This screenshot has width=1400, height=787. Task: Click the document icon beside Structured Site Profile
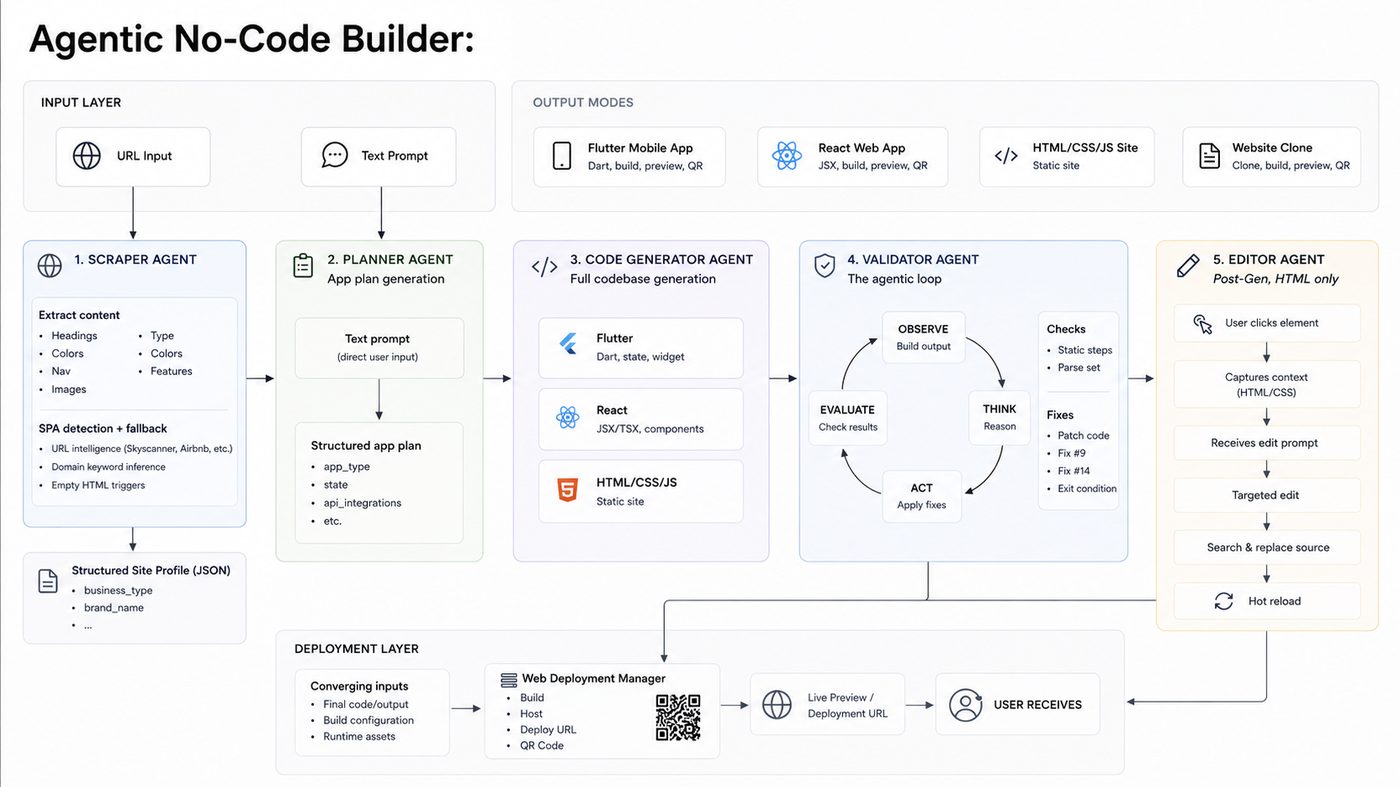click(48, 581)
